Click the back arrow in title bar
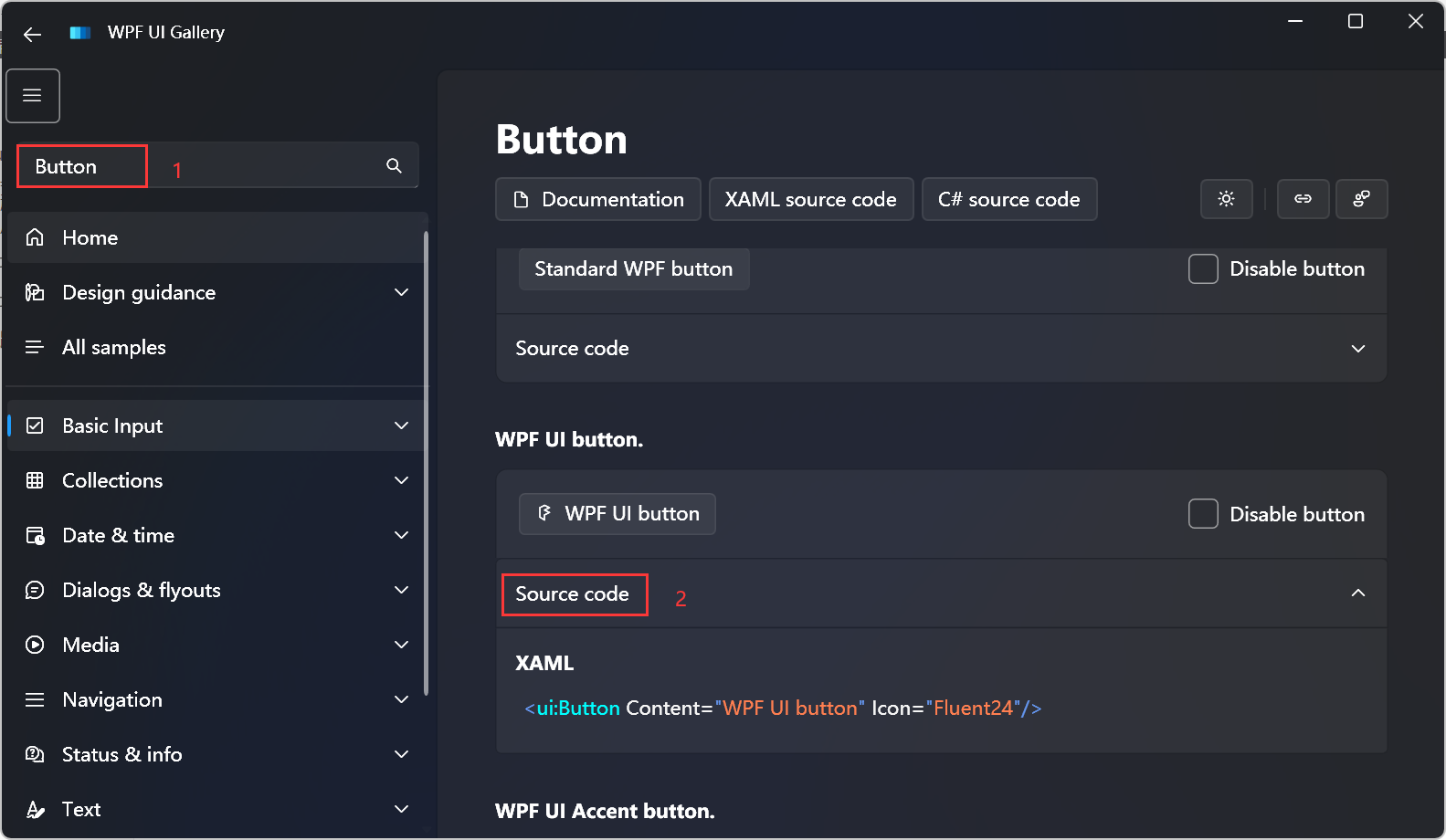Viewport: 1446px width, 840px height. (x=33, y=35)
